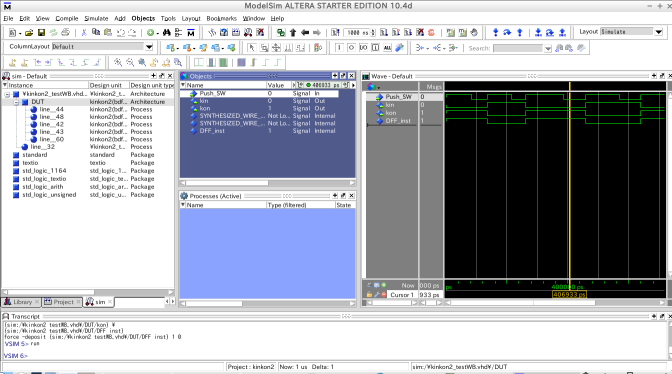Click the Insert Cursor wave icon
This screenshot has height=374, width=672.
coord(12,63)
